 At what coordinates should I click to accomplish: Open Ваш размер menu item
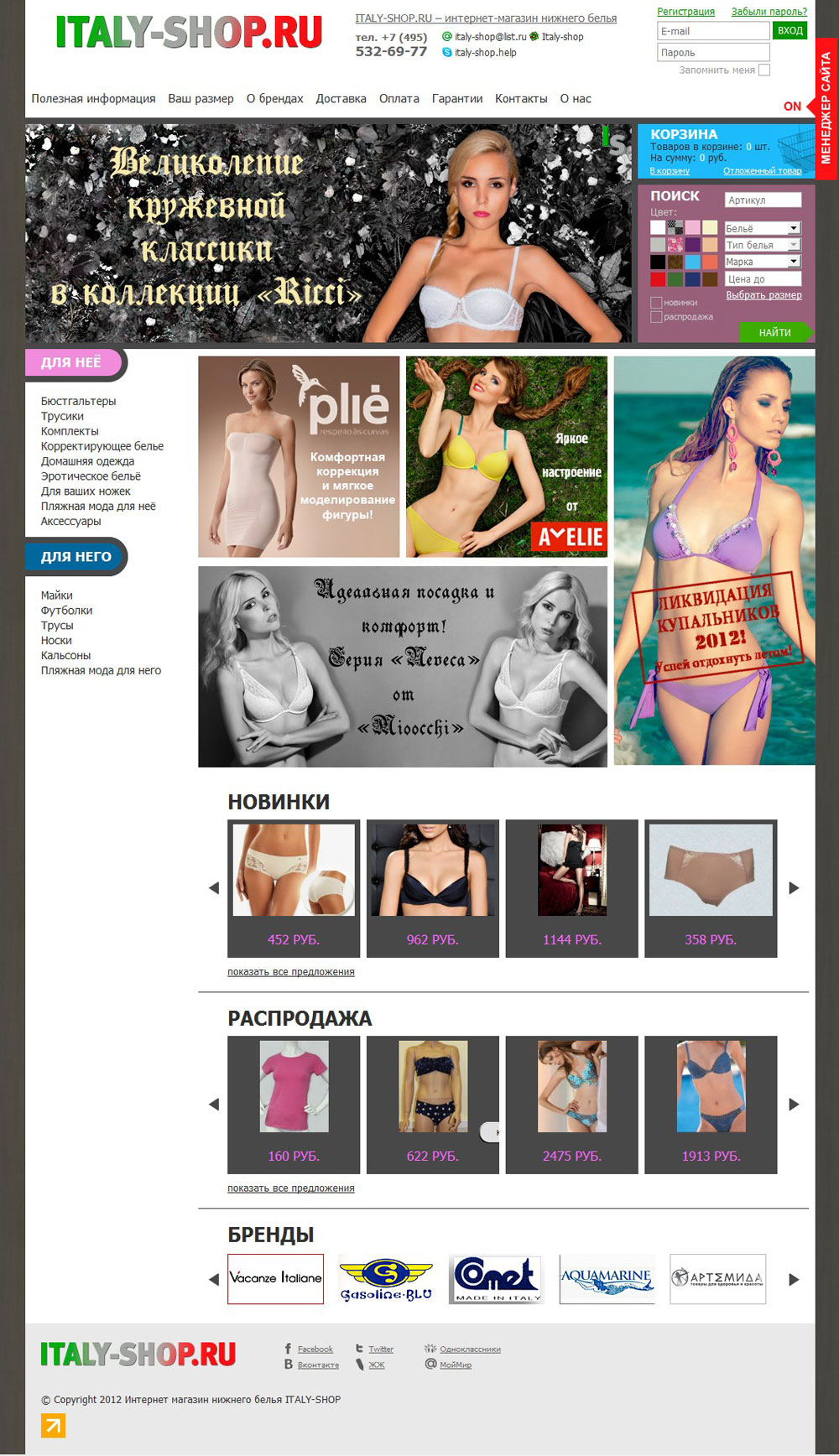(201, 99)
